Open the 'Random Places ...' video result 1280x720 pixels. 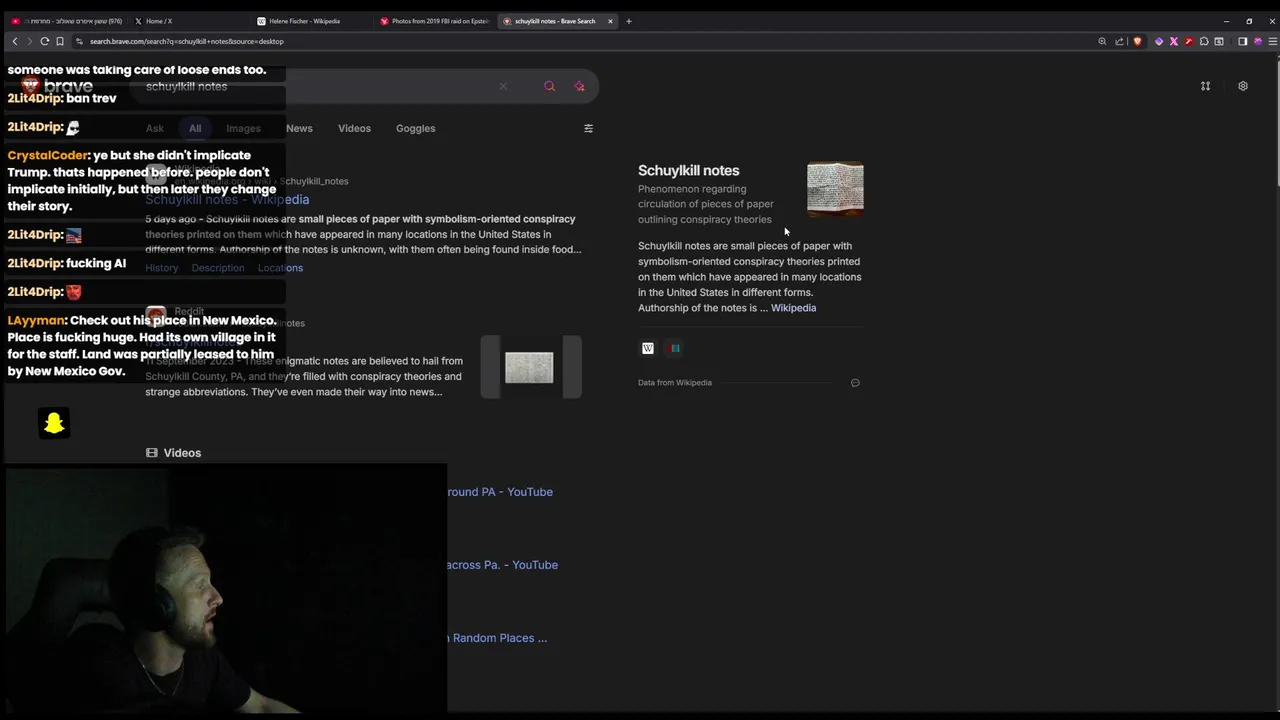pos(499,638)
